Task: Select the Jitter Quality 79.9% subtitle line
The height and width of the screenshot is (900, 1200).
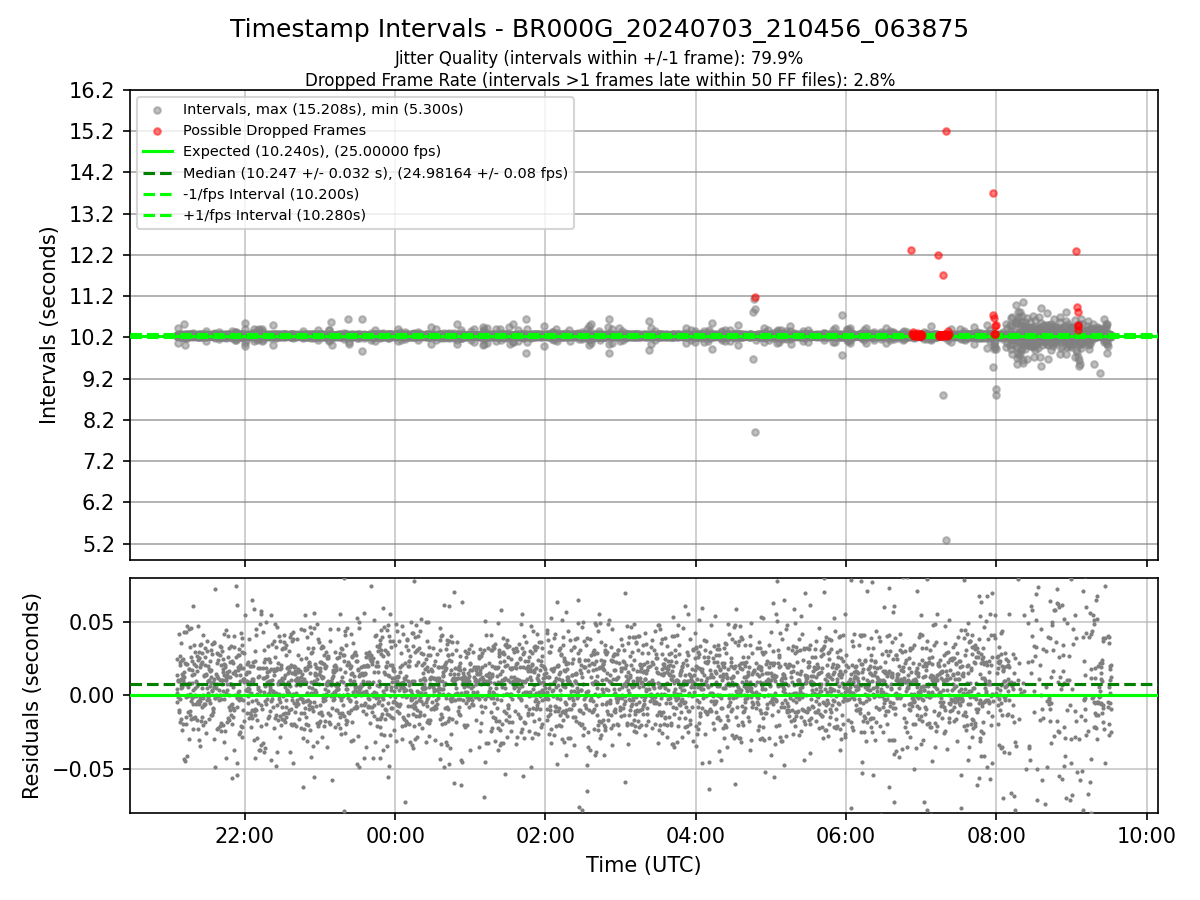Action: (599, 58)
